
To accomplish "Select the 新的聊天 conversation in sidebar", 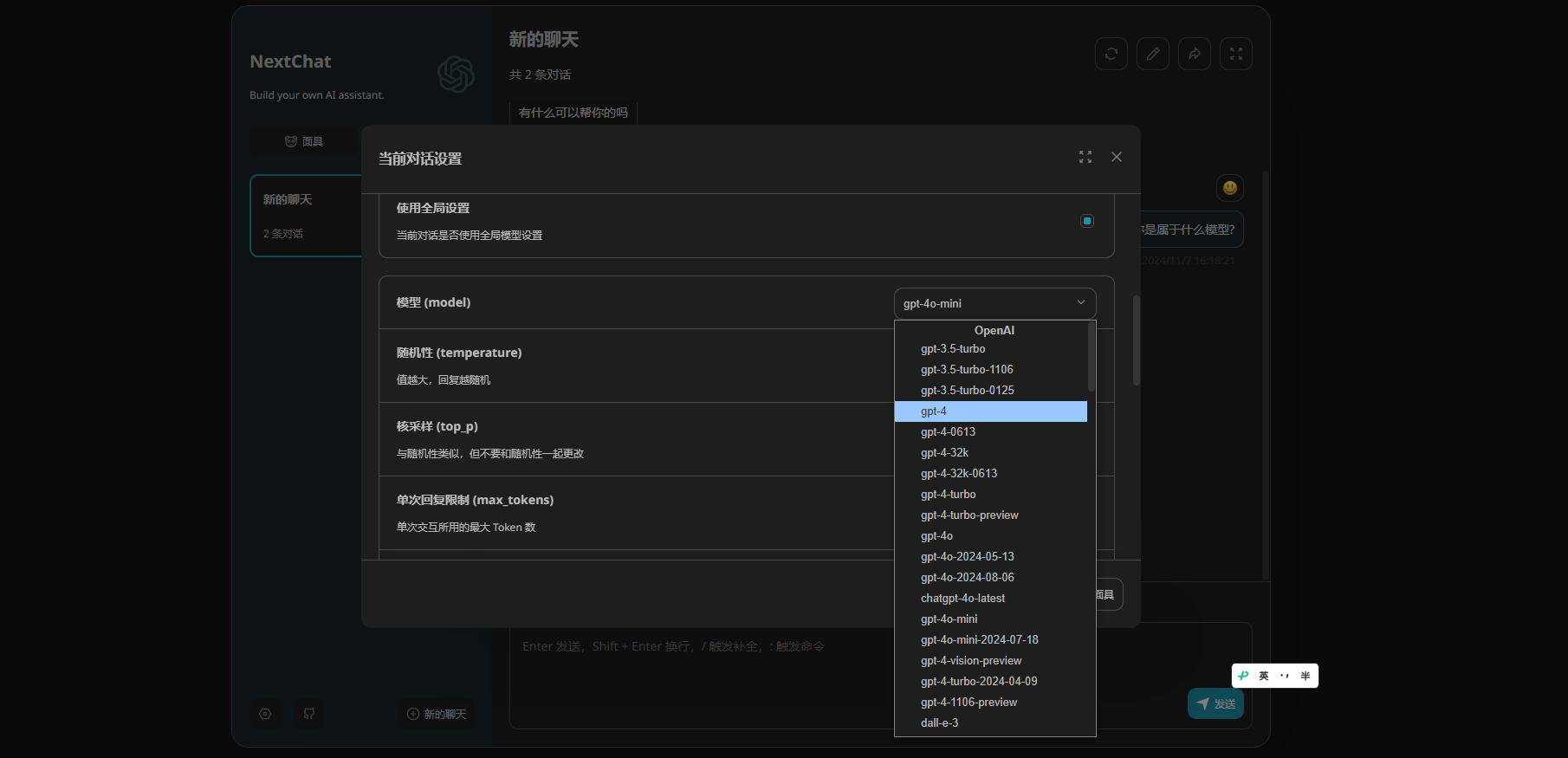I will pos(306,216).
